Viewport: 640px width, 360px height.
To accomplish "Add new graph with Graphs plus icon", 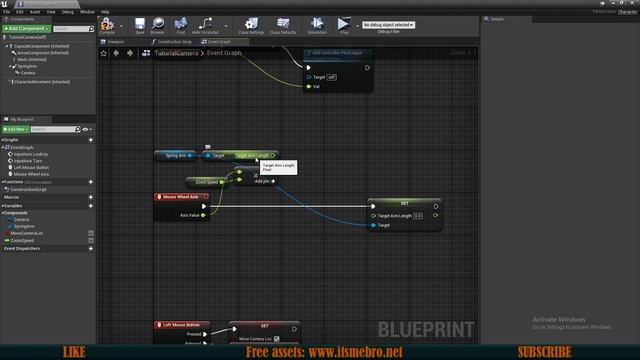I will (91, 140).
